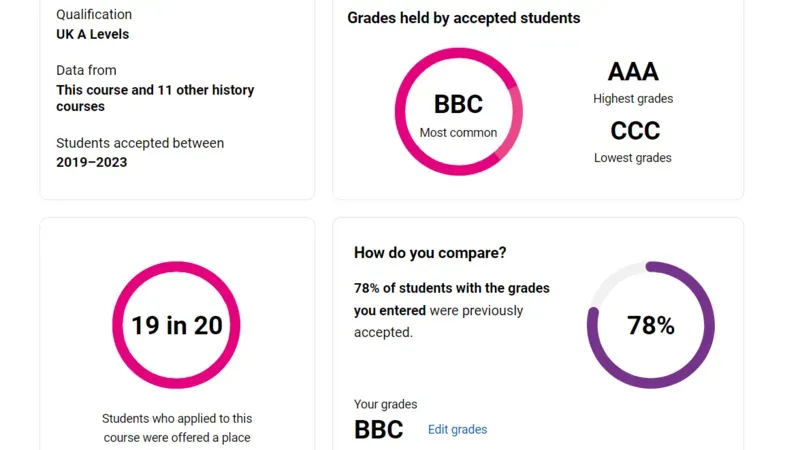Image resolution: width=800 pixels, height=450 pixels.
Task: Click the 19 in 20 pink circle
Action: 177,325
